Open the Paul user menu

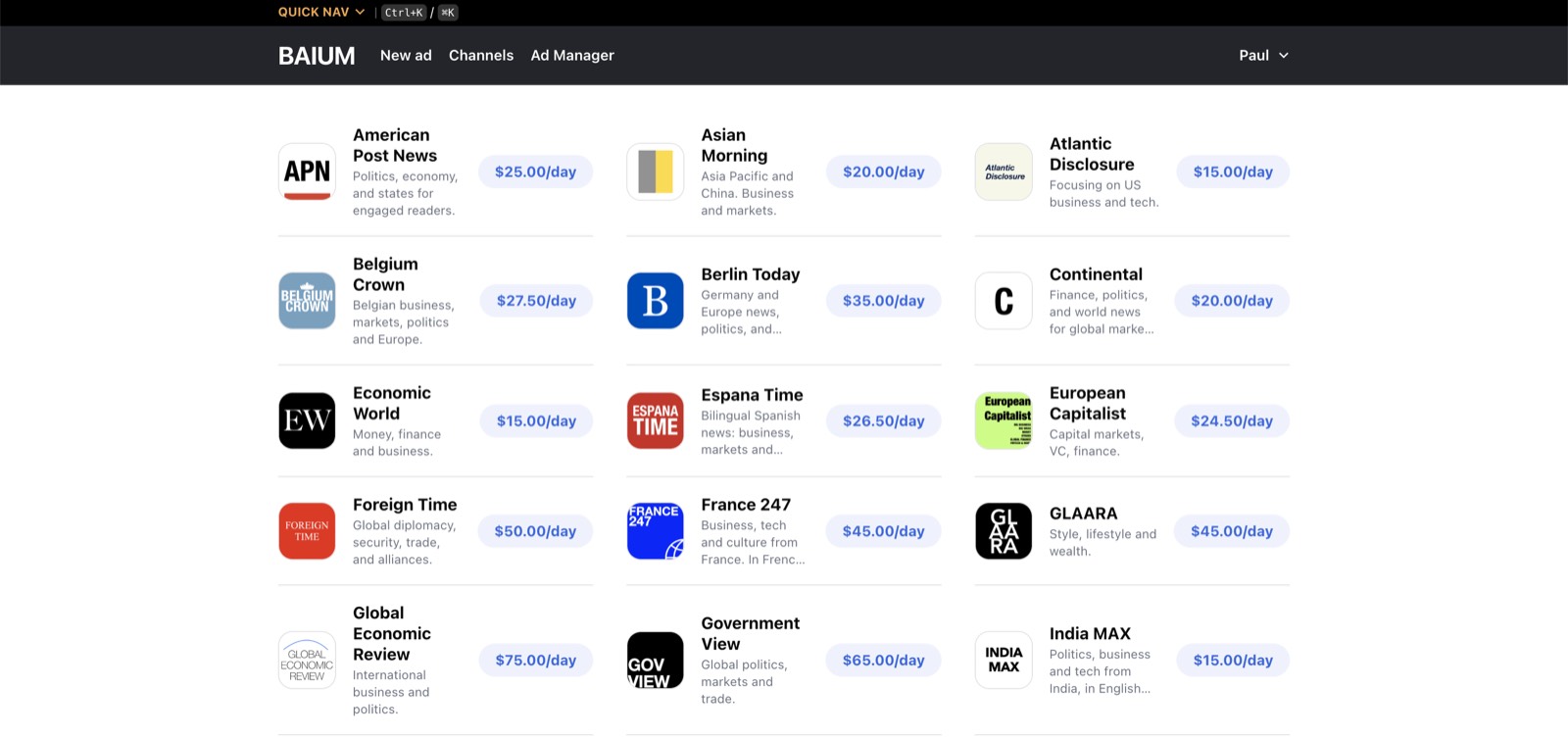(x=1263, y=55)
